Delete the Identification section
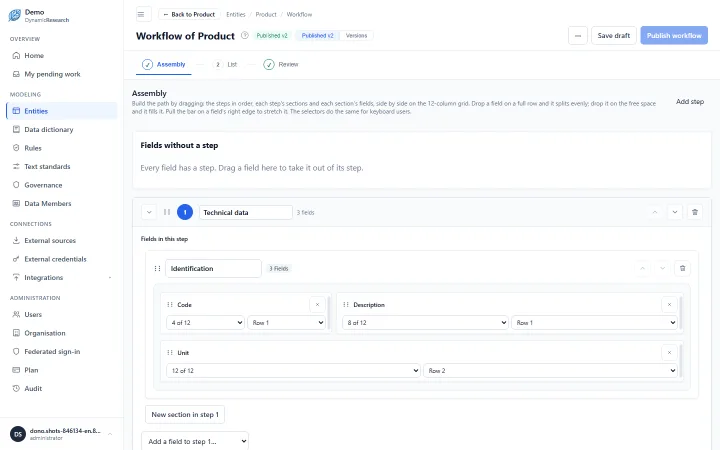Image resolution: width=720 pixels, height=450 pixels. point(682,268)
